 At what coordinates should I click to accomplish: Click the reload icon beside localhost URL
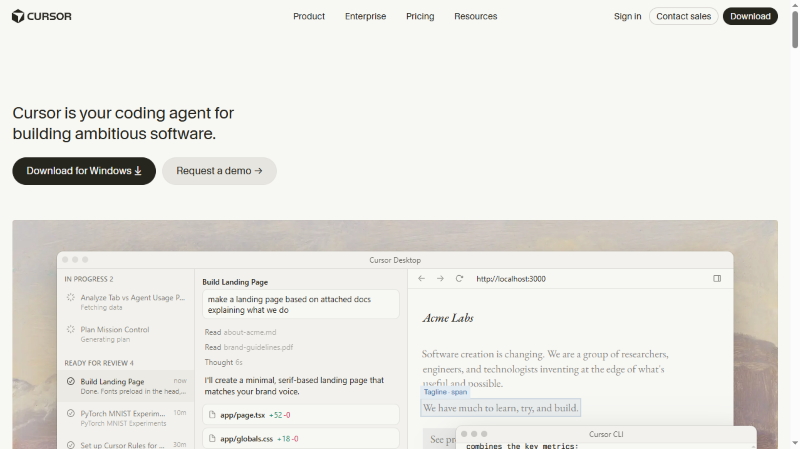(x=459, y=279)
